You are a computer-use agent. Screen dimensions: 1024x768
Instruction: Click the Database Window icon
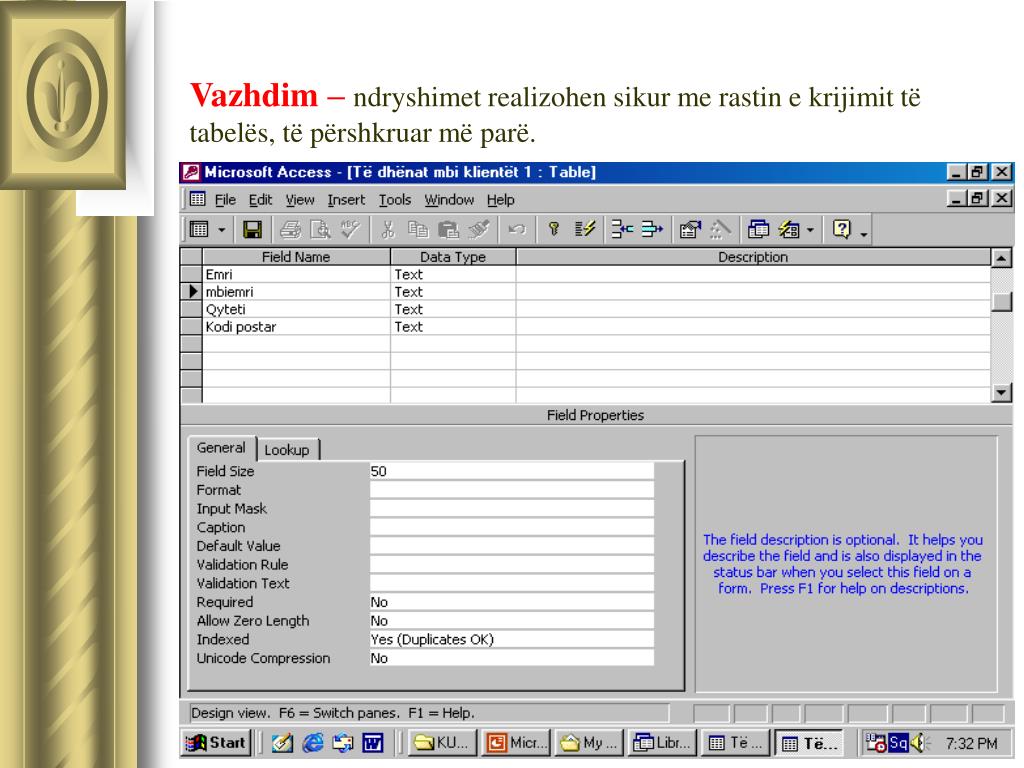point(758,230)
